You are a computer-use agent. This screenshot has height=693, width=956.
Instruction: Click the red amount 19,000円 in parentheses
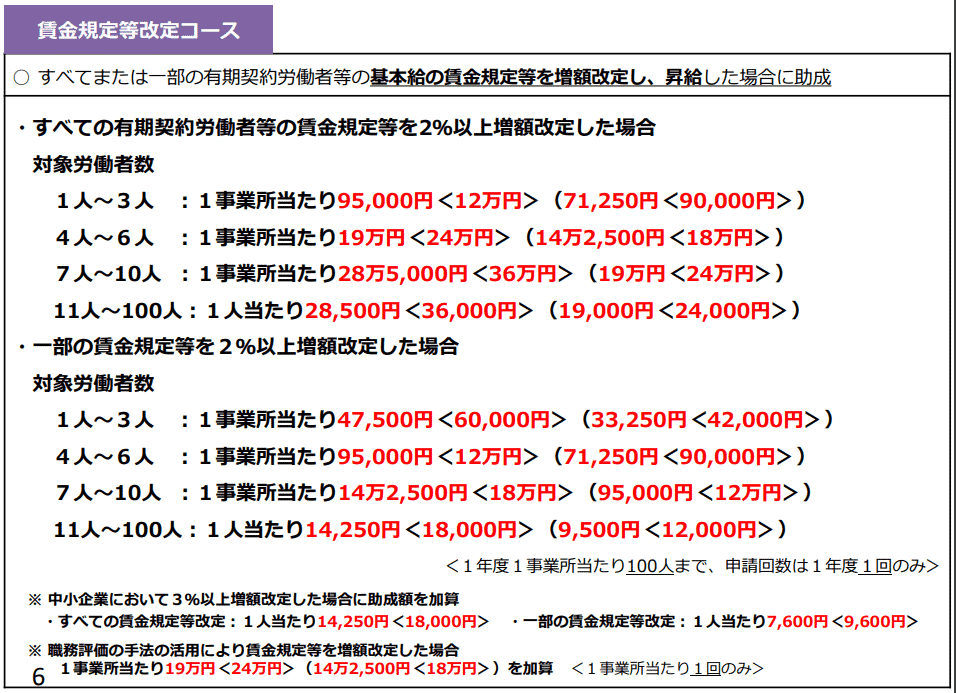click(606, 311)
